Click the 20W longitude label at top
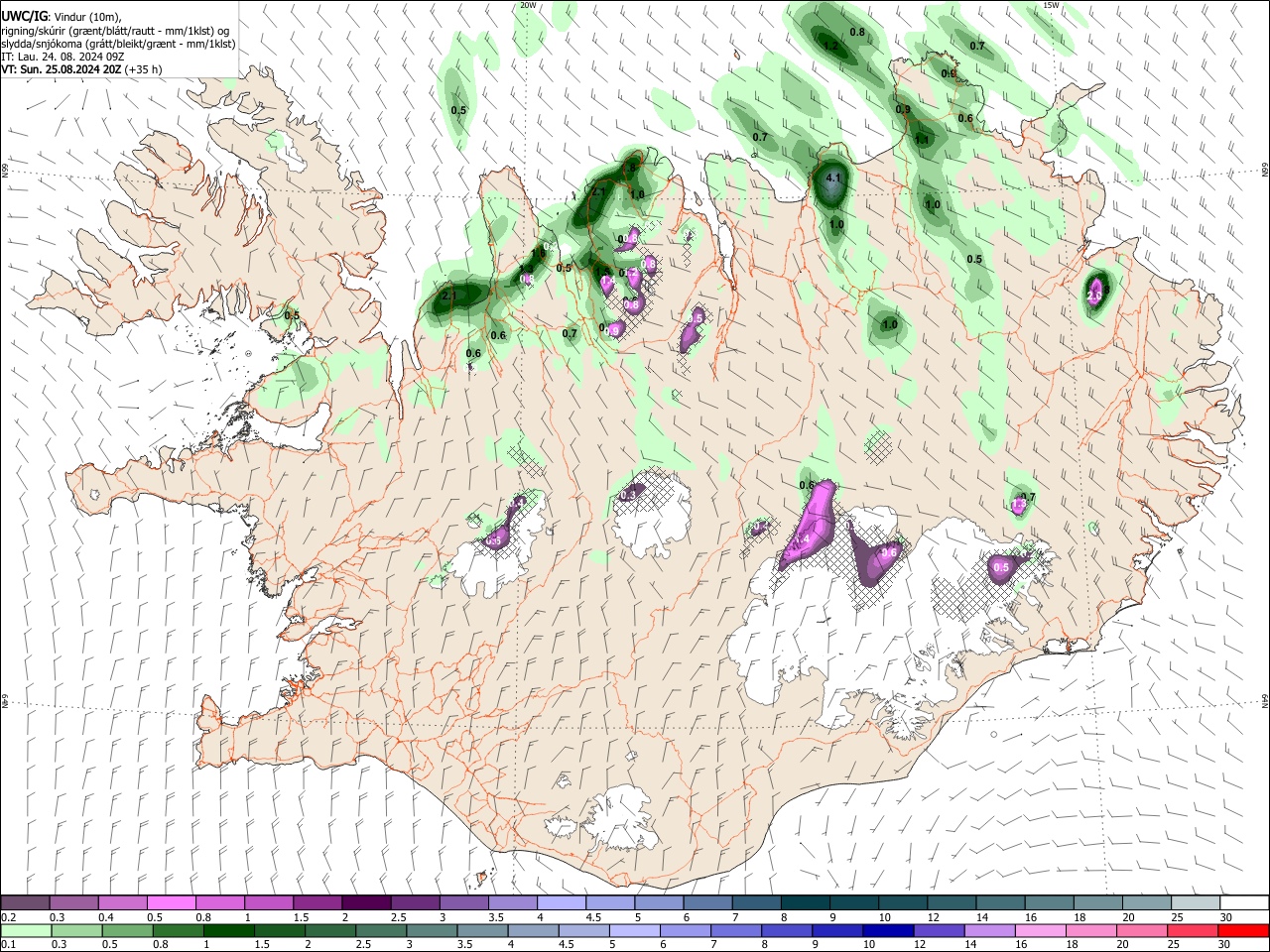 [528, 6]
